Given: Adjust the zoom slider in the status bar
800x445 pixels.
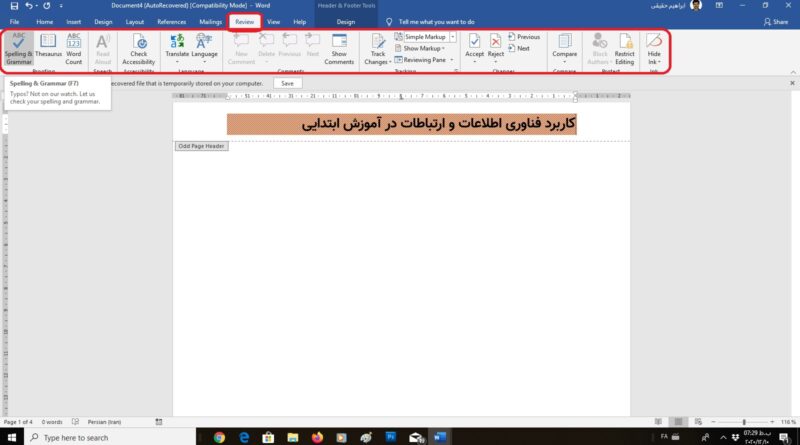Looking at the screenshot, I should [744, 422].
